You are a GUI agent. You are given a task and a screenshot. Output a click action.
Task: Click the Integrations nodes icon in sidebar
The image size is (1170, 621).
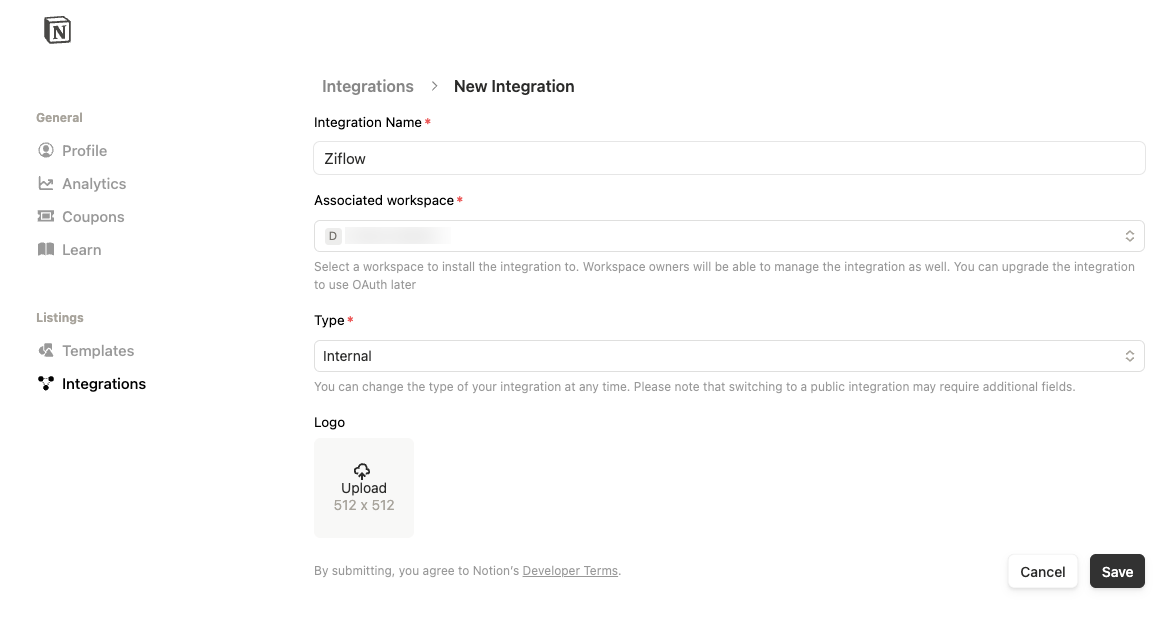point(46,384)
